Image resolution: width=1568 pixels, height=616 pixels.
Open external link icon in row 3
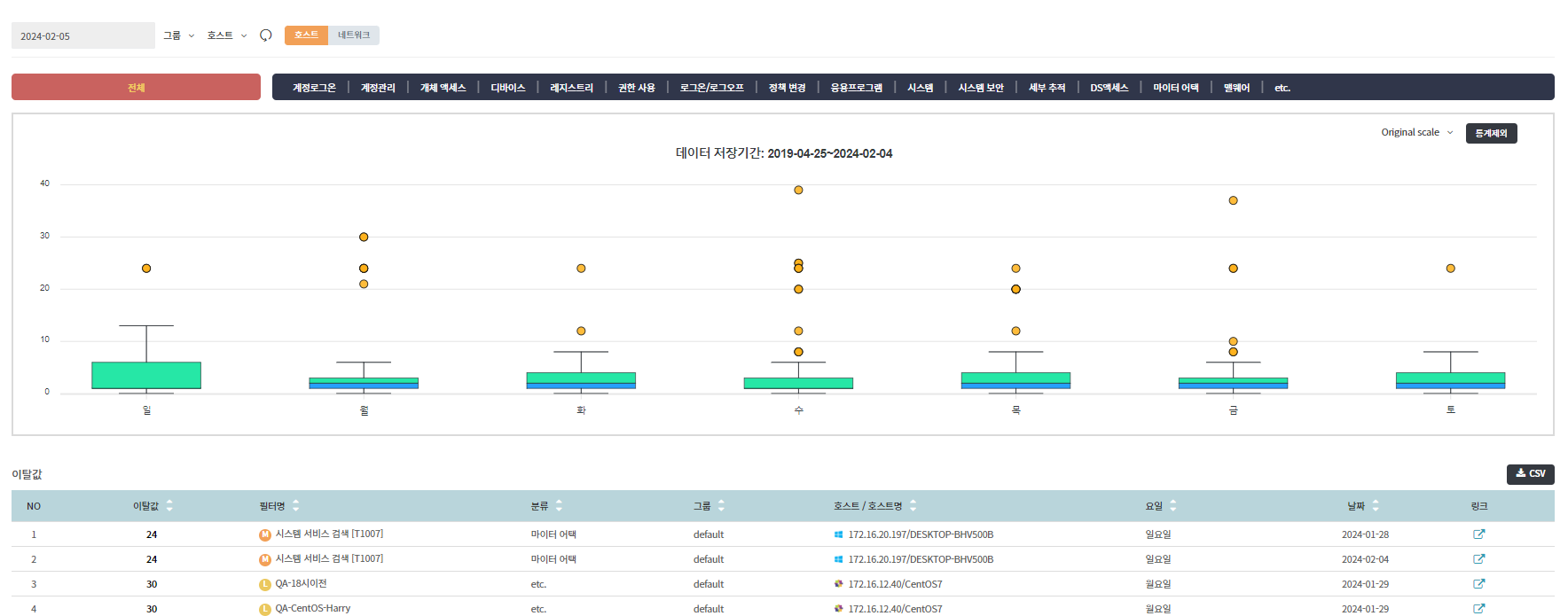(1478, 584)
